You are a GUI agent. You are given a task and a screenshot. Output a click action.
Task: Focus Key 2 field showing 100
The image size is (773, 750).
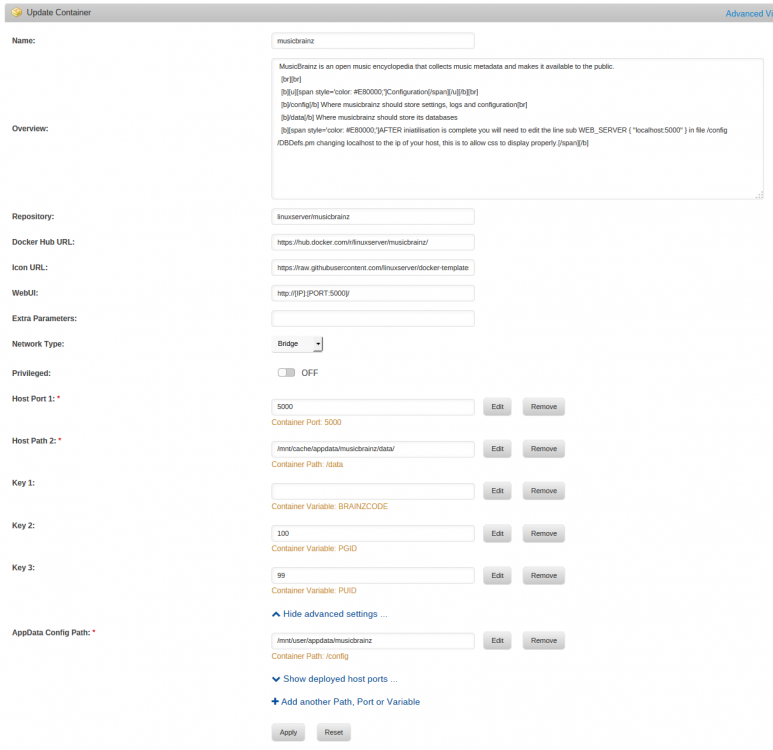tap(373, 534)
